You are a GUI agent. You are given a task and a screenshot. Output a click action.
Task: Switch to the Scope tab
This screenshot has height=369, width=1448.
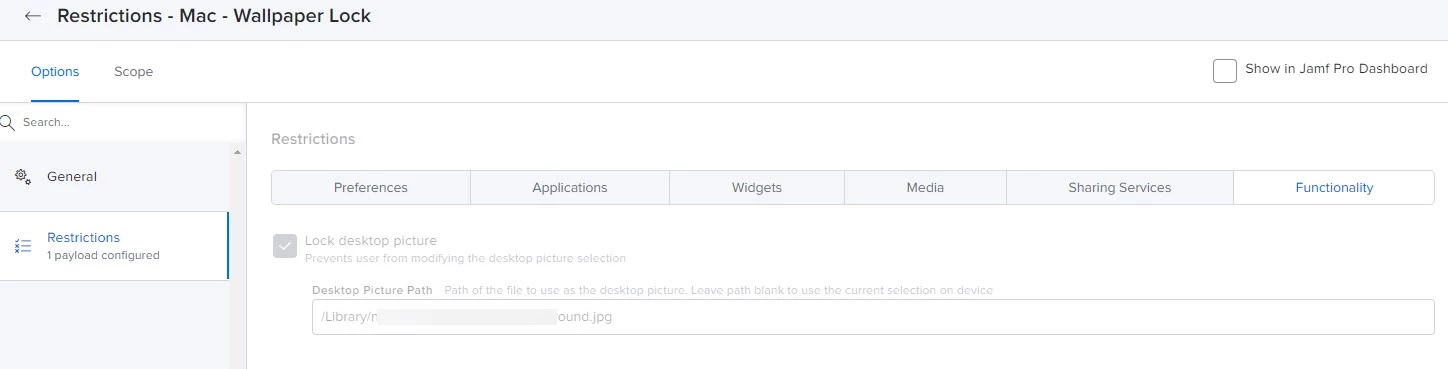(133, 72)
